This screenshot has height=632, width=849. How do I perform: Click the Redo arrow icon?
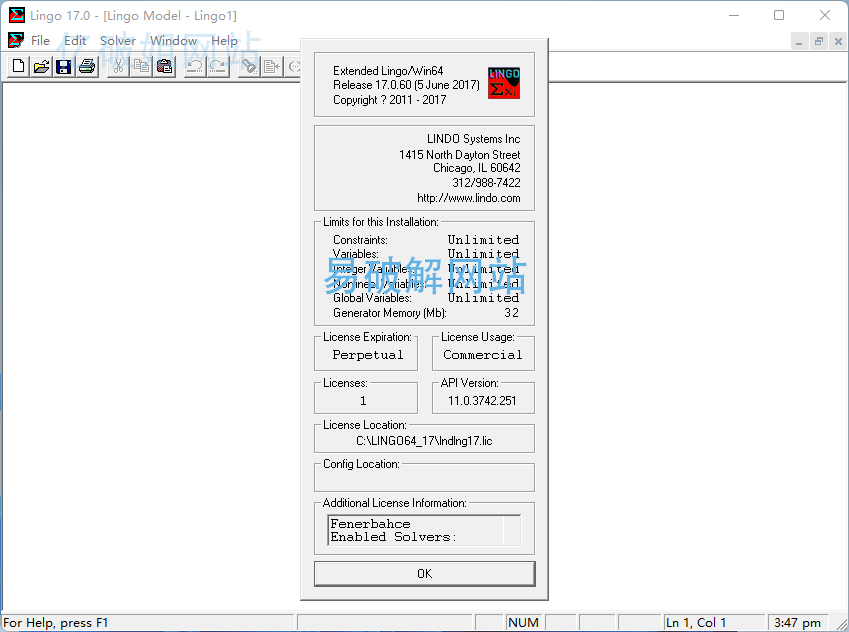pos(217,67)
